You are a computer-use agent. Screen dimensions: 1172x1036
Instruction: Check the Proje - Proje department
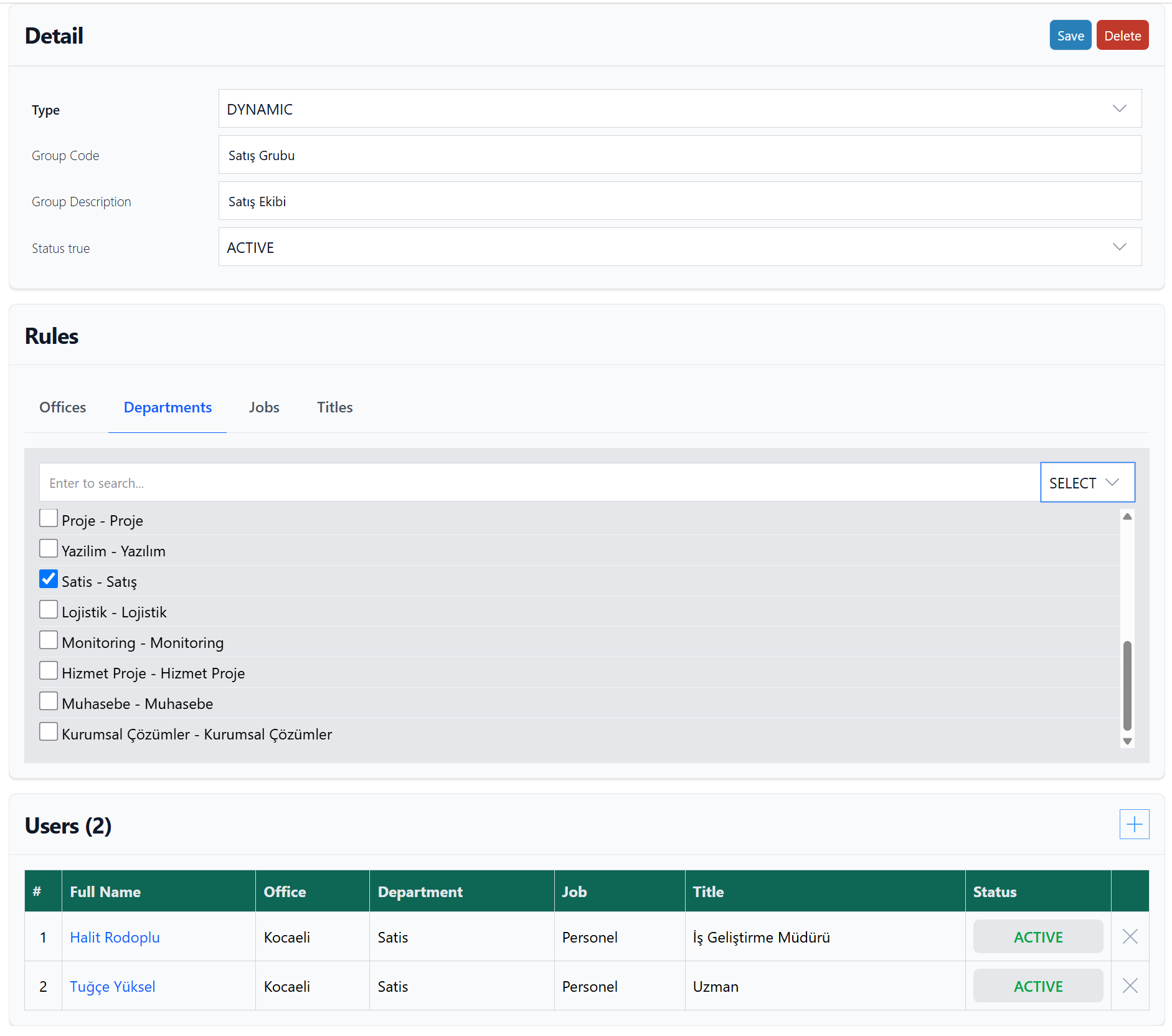(x=49, y=518)
